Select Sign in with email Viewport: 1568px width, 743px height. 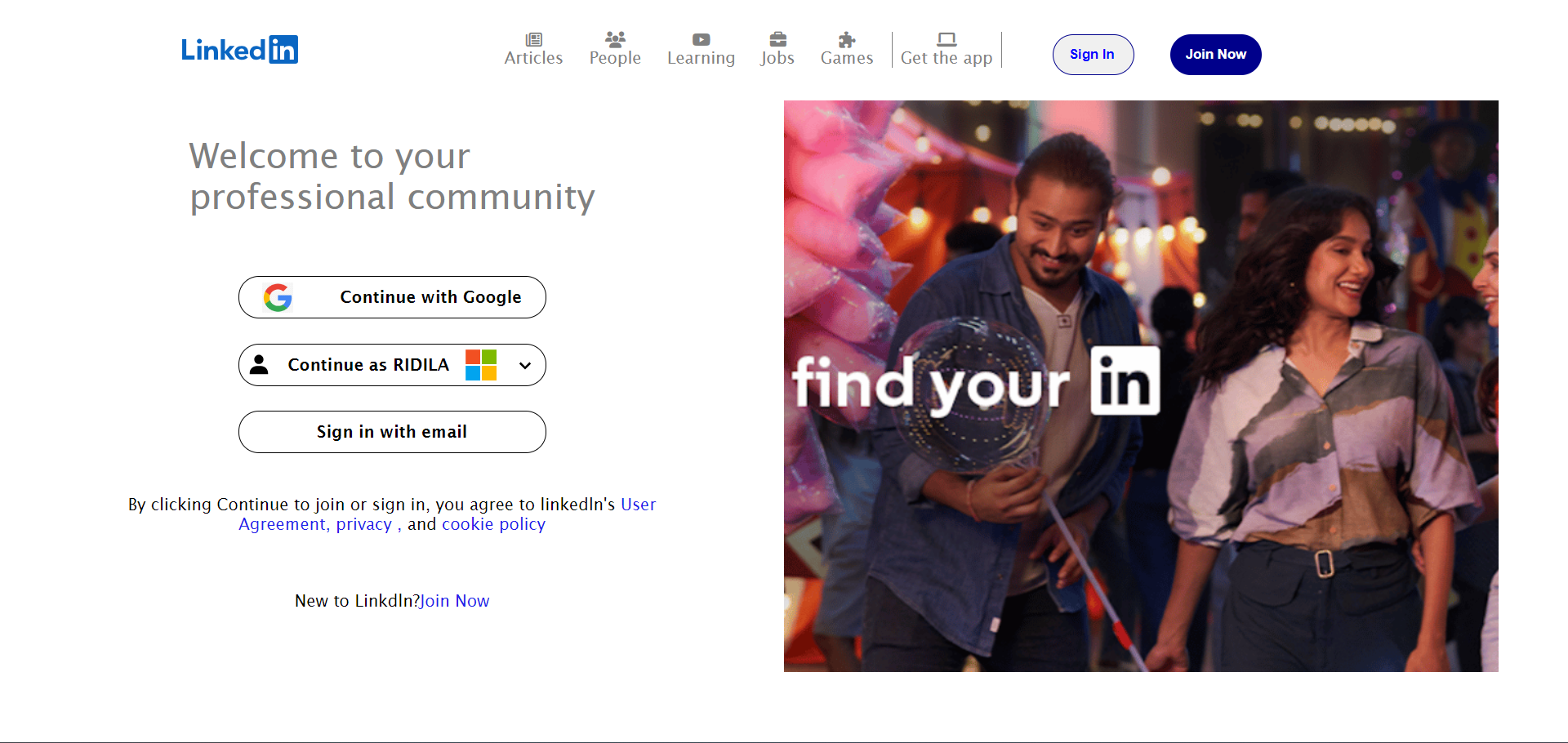tap(392, 432)
